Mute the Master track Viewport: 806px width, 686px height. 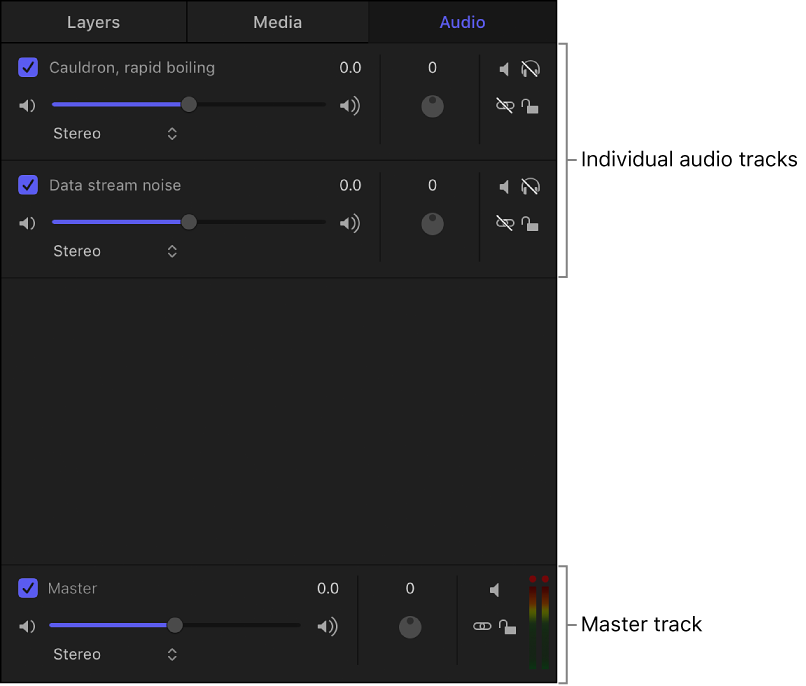(495, 590)
